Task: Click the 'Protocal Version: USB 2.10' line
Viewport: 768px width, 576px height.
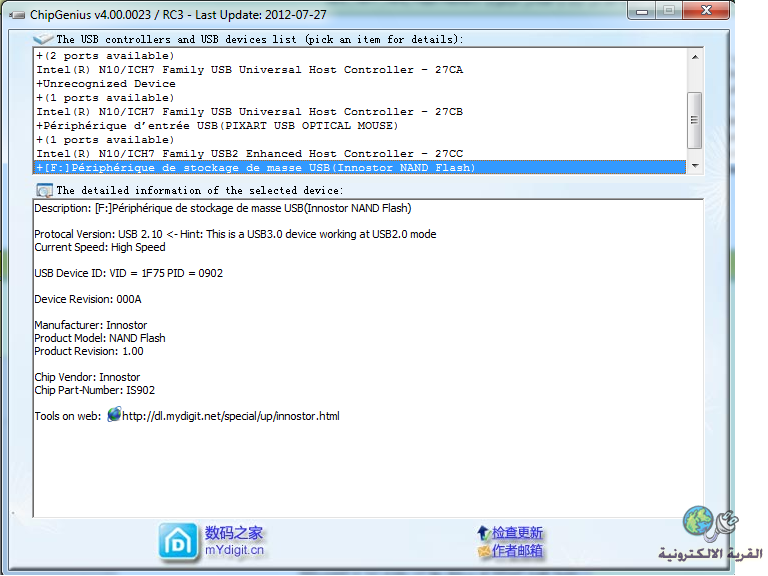Action: click(x=235, y=234)
